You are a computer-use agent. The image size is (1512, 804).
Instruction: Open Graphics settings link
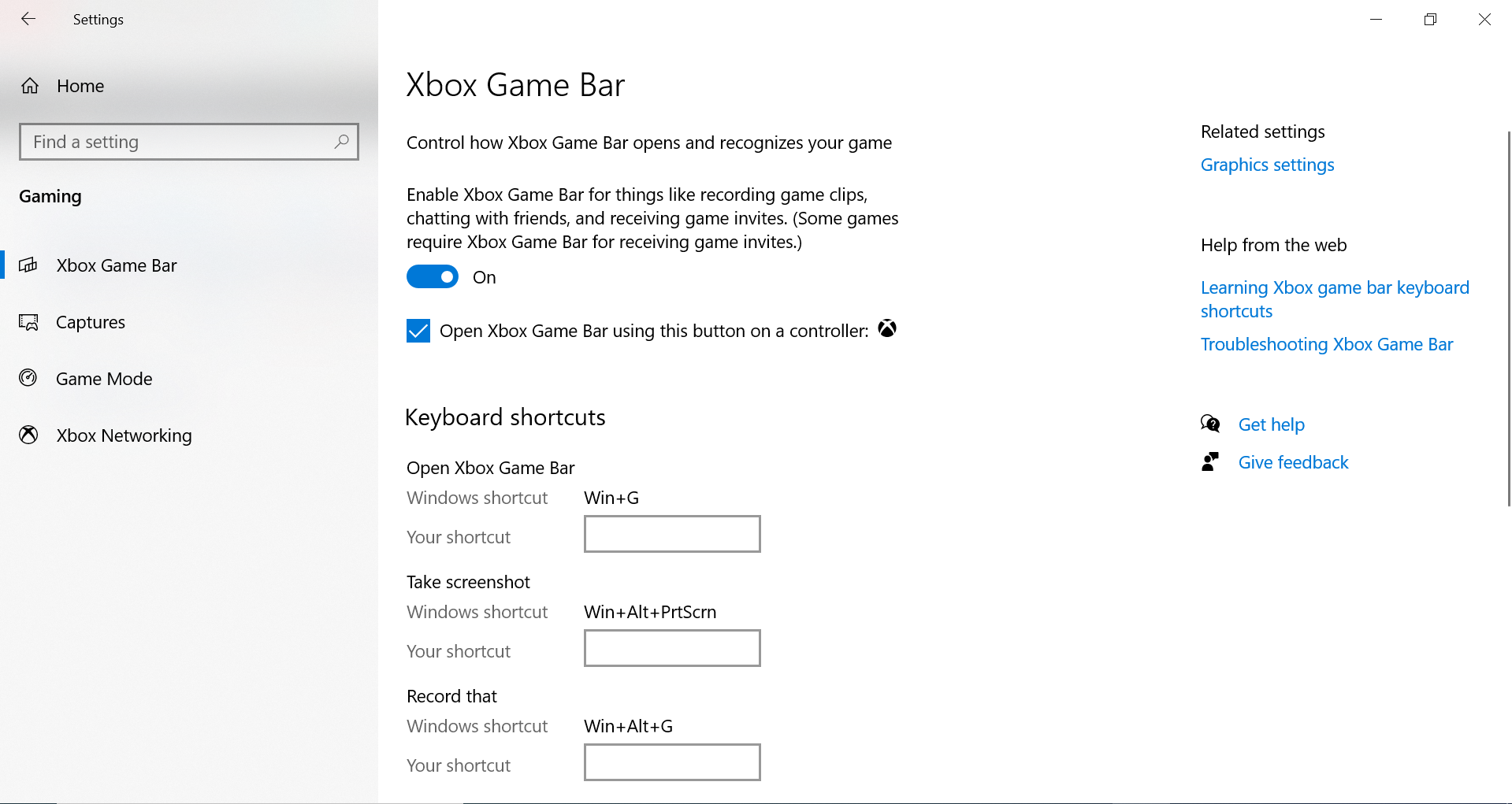click(1267, 165)
